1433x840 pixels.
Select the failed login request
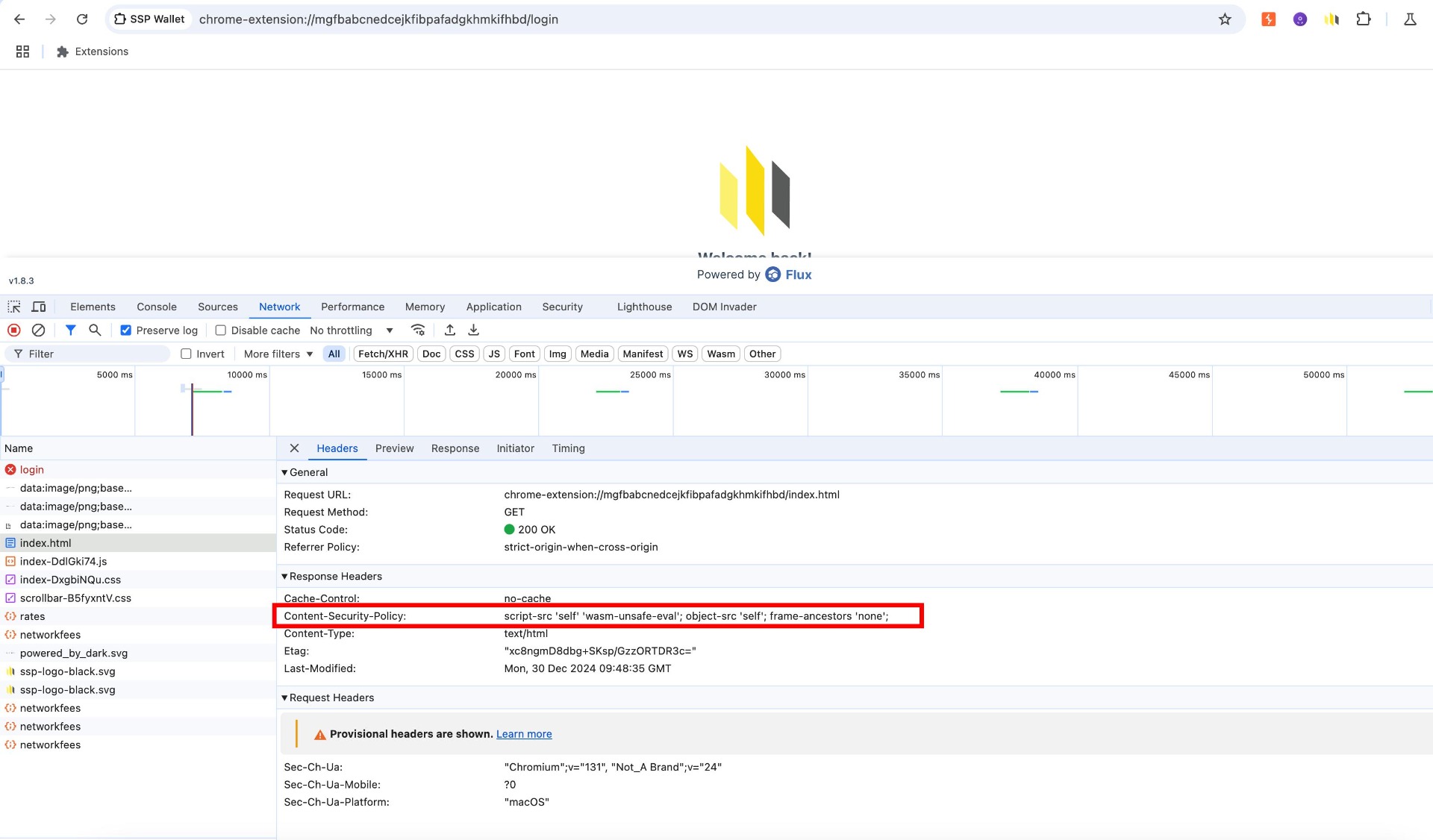pos(138,470)
